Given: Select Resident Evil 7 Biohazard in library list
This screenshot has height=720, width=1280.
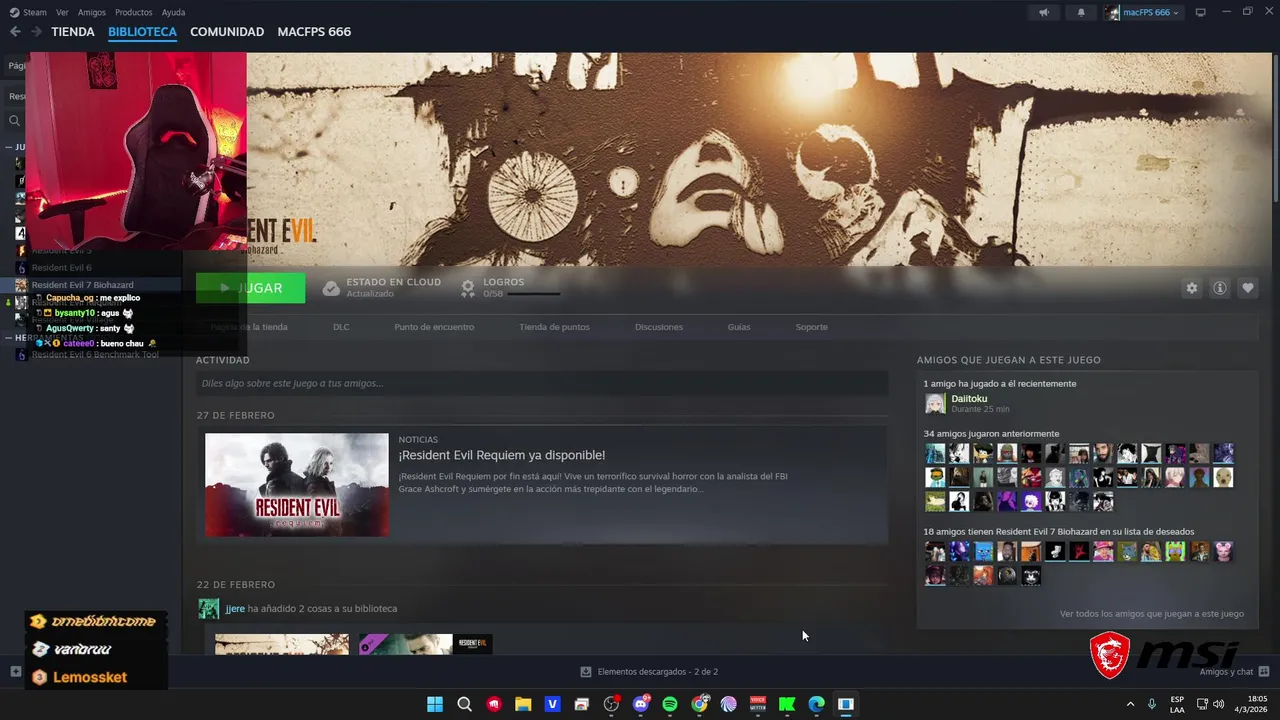Looking at the screenshot, I should [82, 285].
